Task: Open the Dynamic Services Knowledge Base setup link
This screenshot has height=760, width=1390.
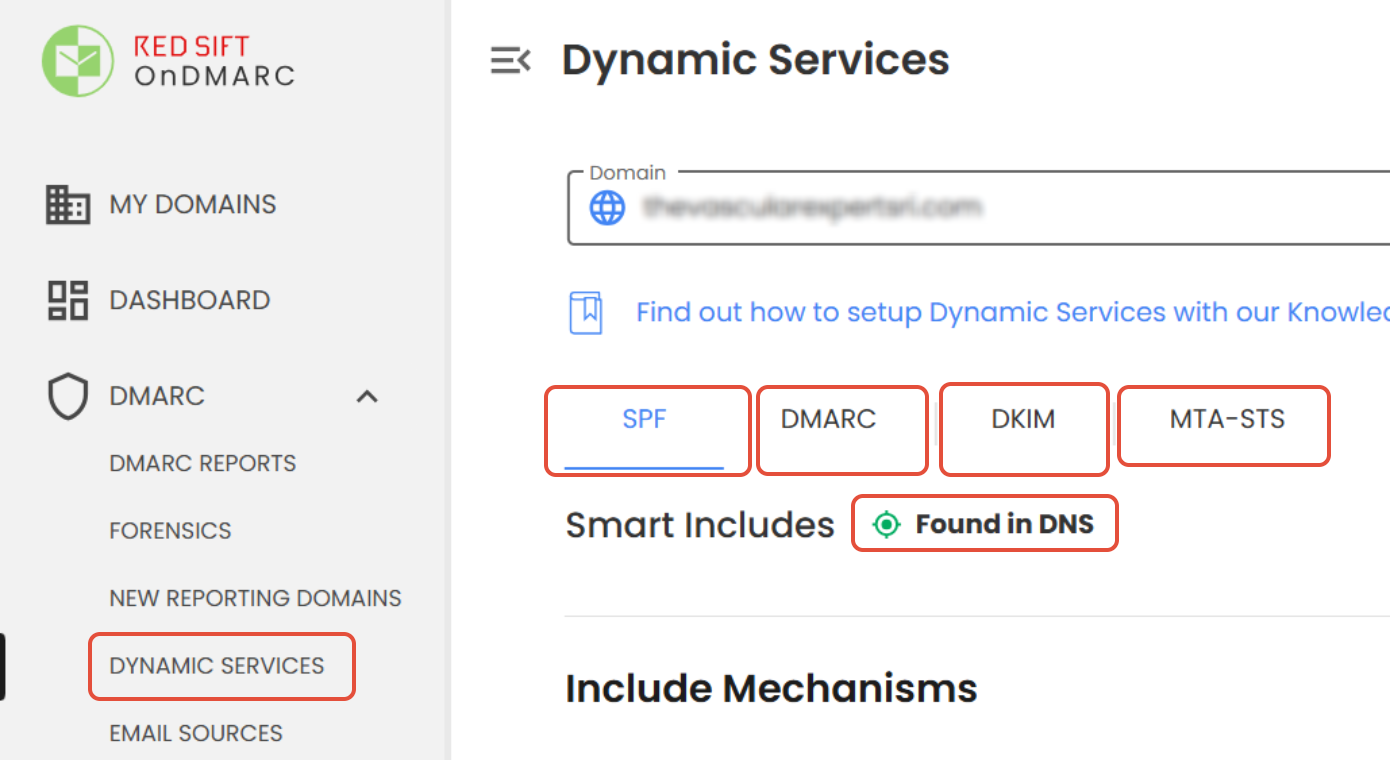Action: [1013, 312]
